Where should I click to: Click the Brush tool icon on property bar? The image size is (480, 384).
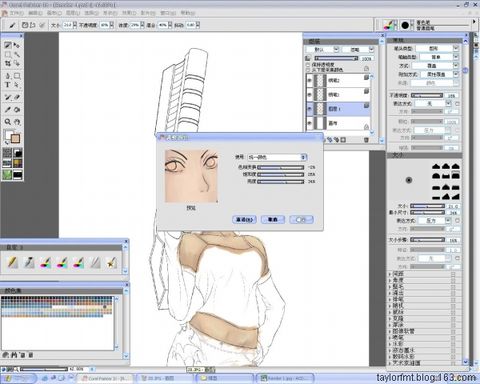[x=12, y=25]
